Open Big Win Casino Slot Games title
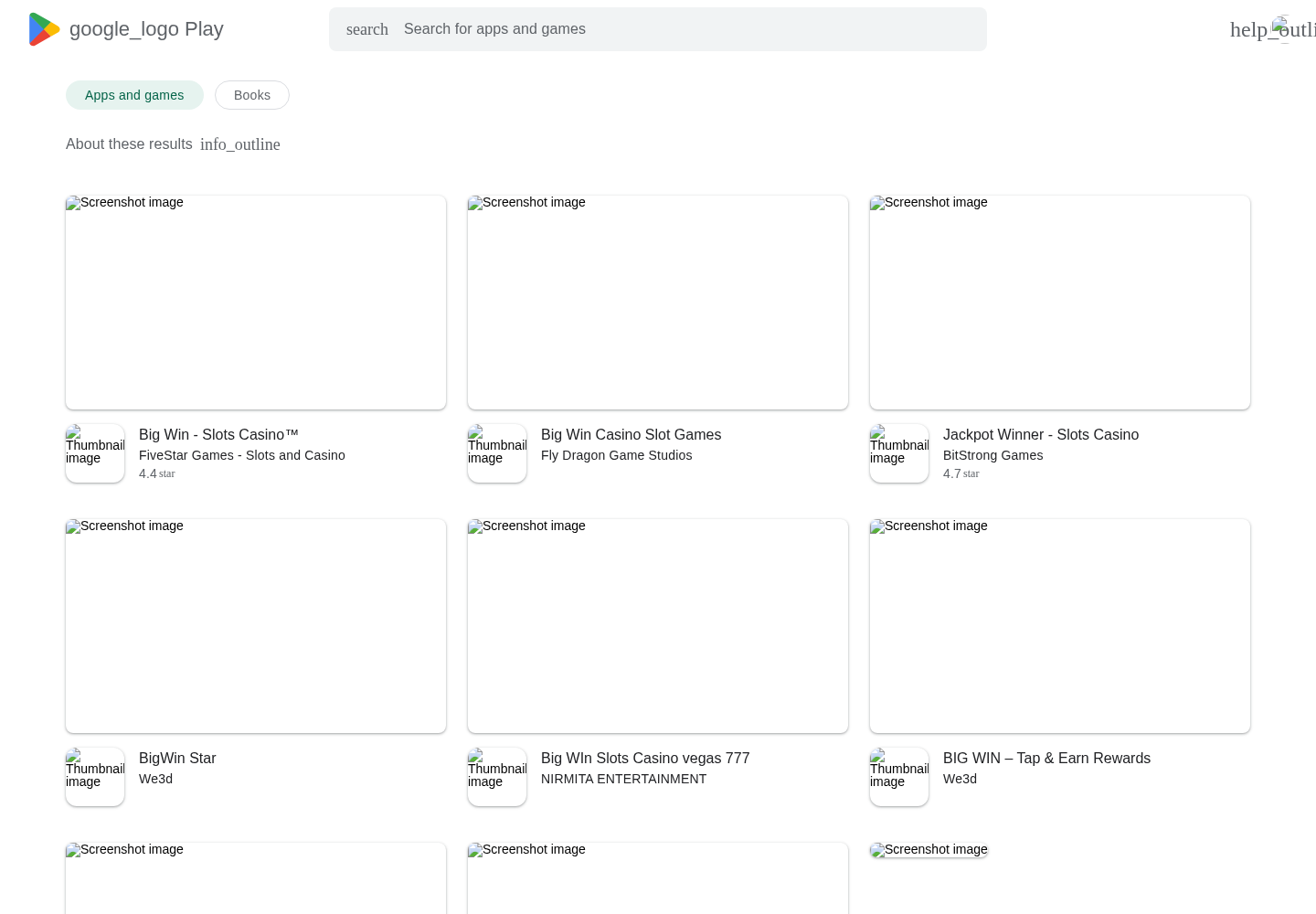 (x=631, y=435)
